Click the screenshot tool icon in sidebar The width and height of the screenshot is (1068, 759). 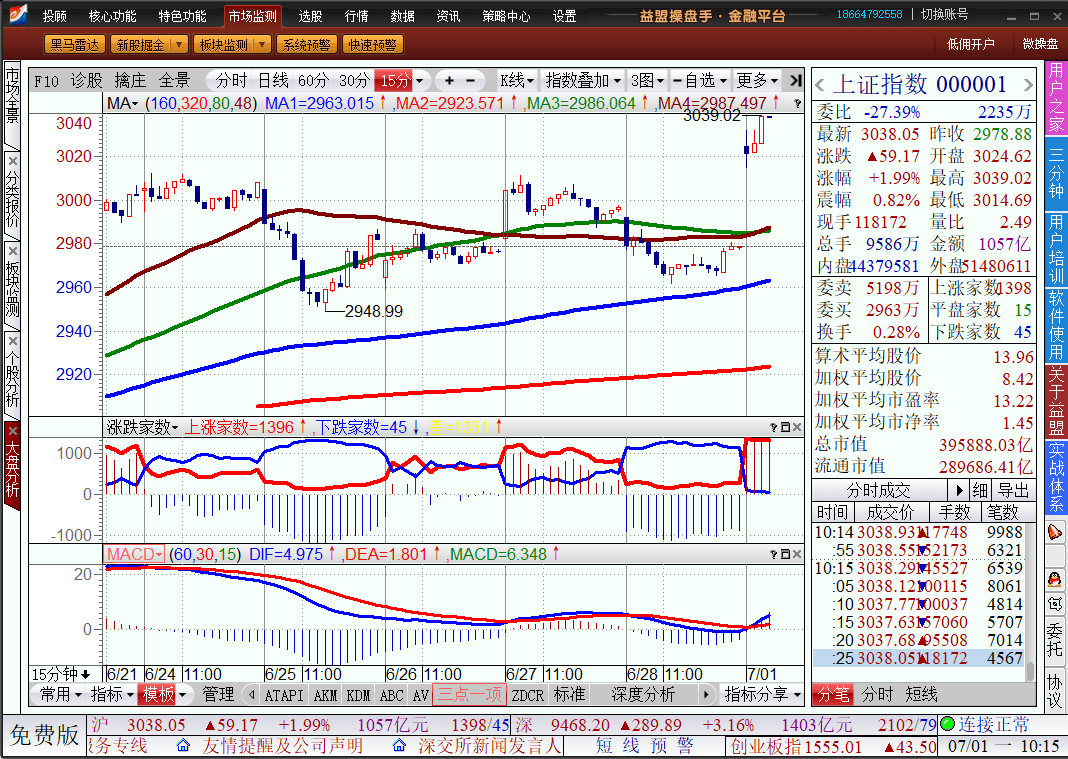(1055, 604)
